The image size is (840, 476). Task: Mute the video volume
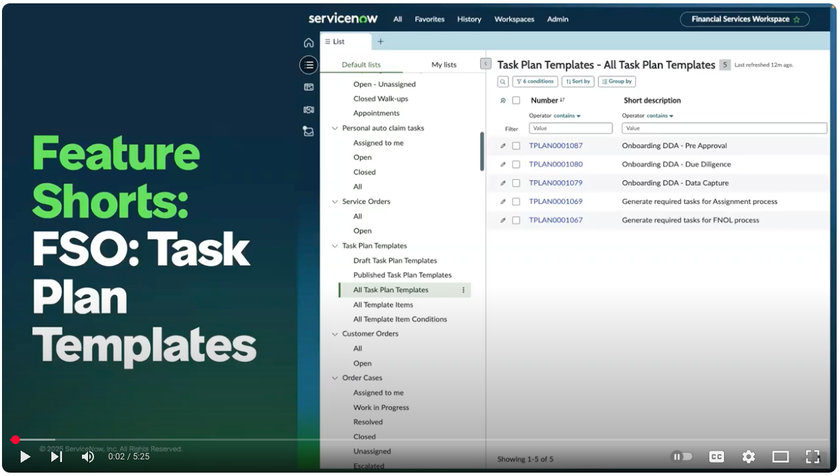(87, 457)
